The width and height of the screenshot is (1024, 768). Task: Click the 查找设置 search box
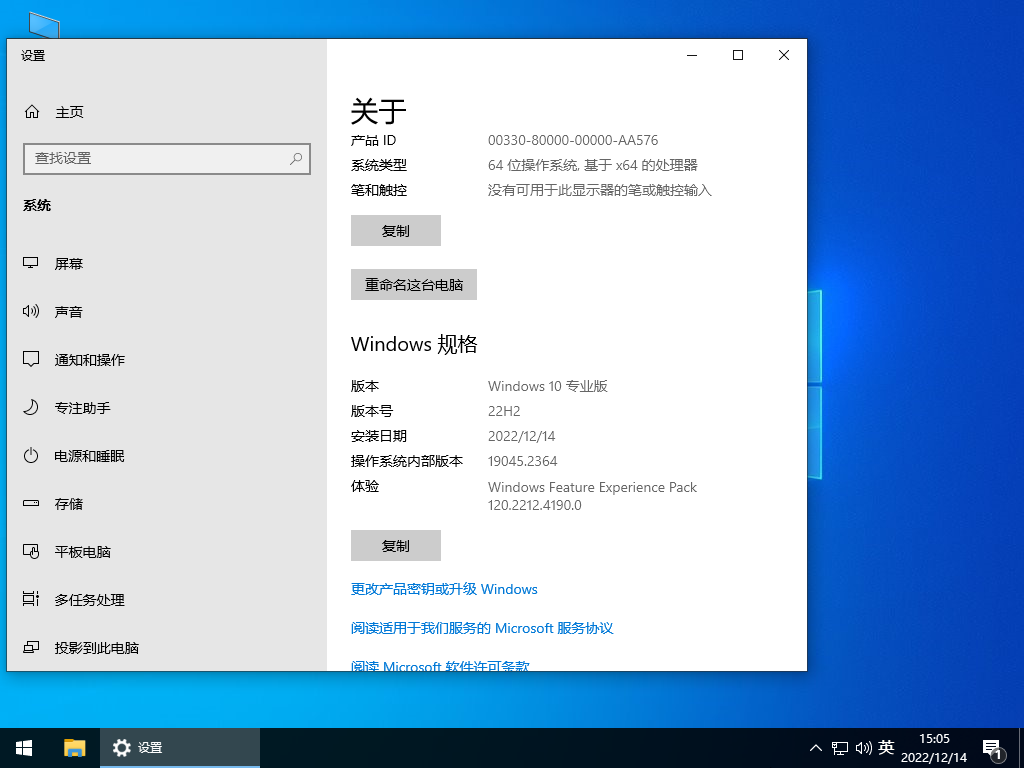coord(167,159)
